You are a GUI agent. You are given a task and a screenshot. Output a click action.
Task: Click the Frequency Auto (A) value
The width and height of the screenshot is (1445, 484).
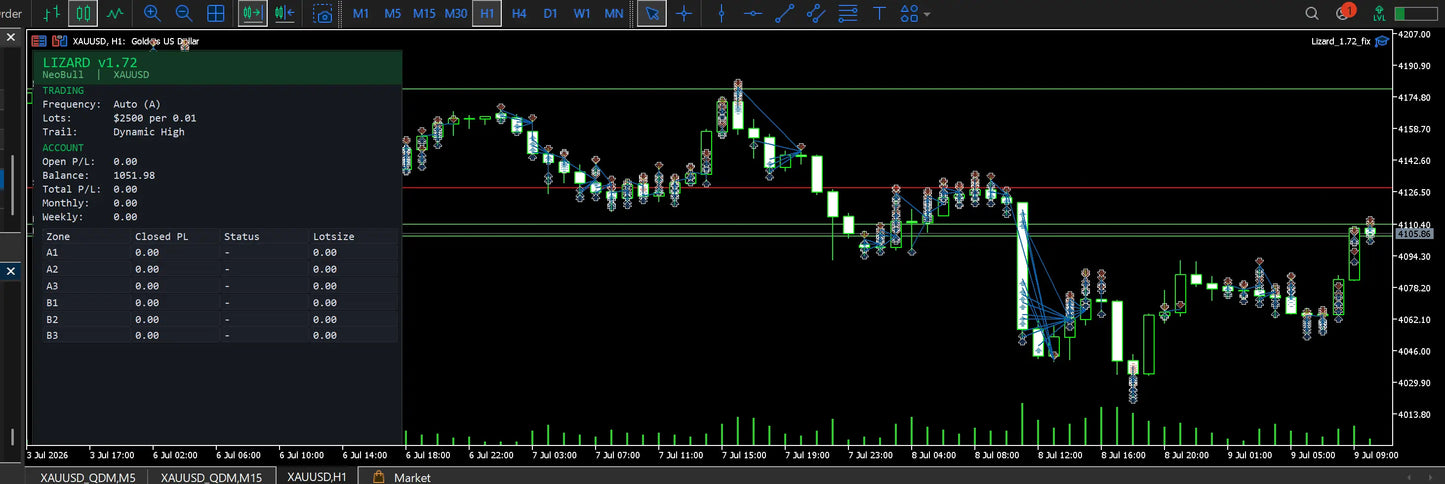(137, 104)
